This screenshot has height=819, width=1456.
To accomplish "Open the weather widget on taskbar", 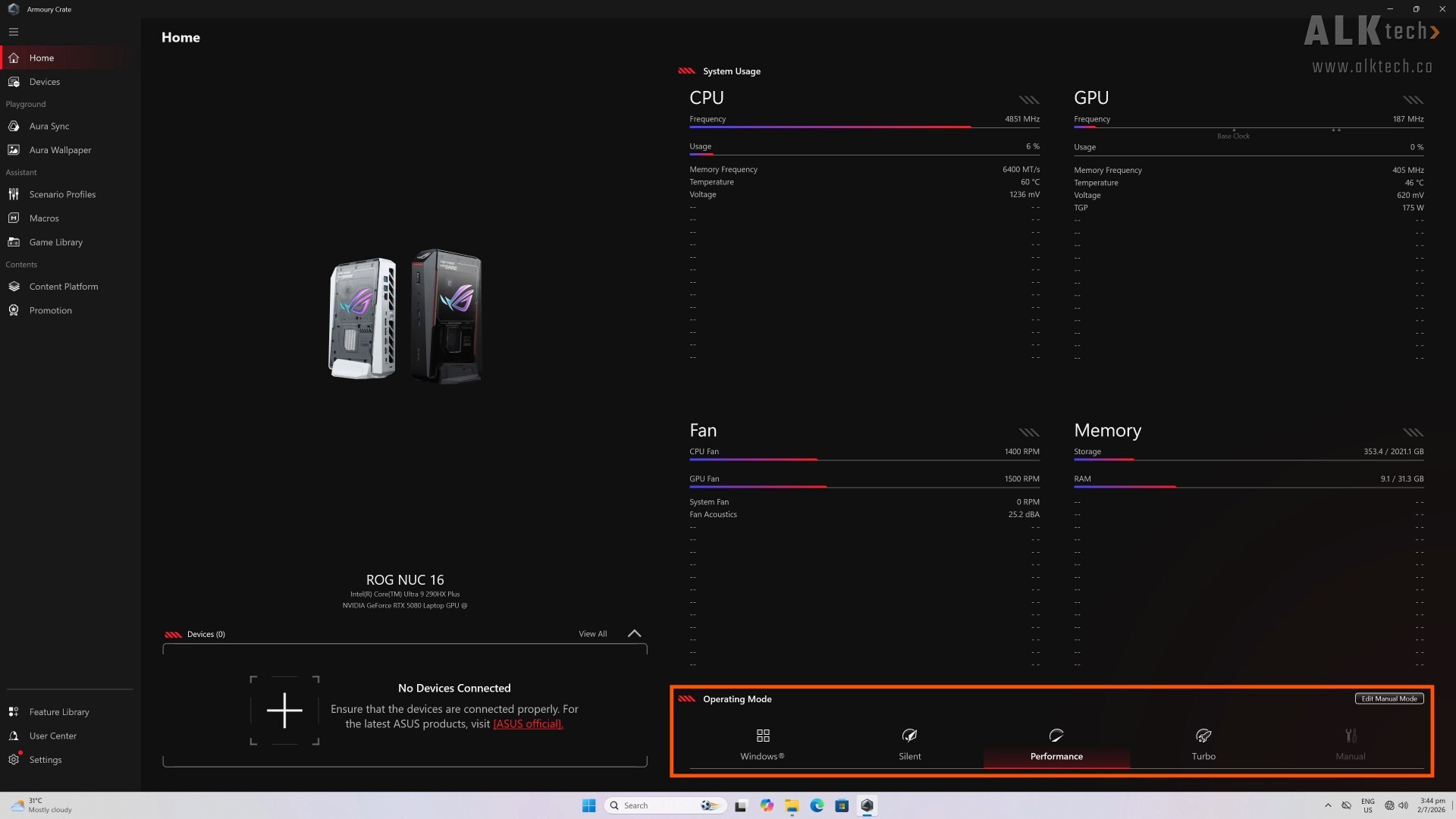I will 42,805.
